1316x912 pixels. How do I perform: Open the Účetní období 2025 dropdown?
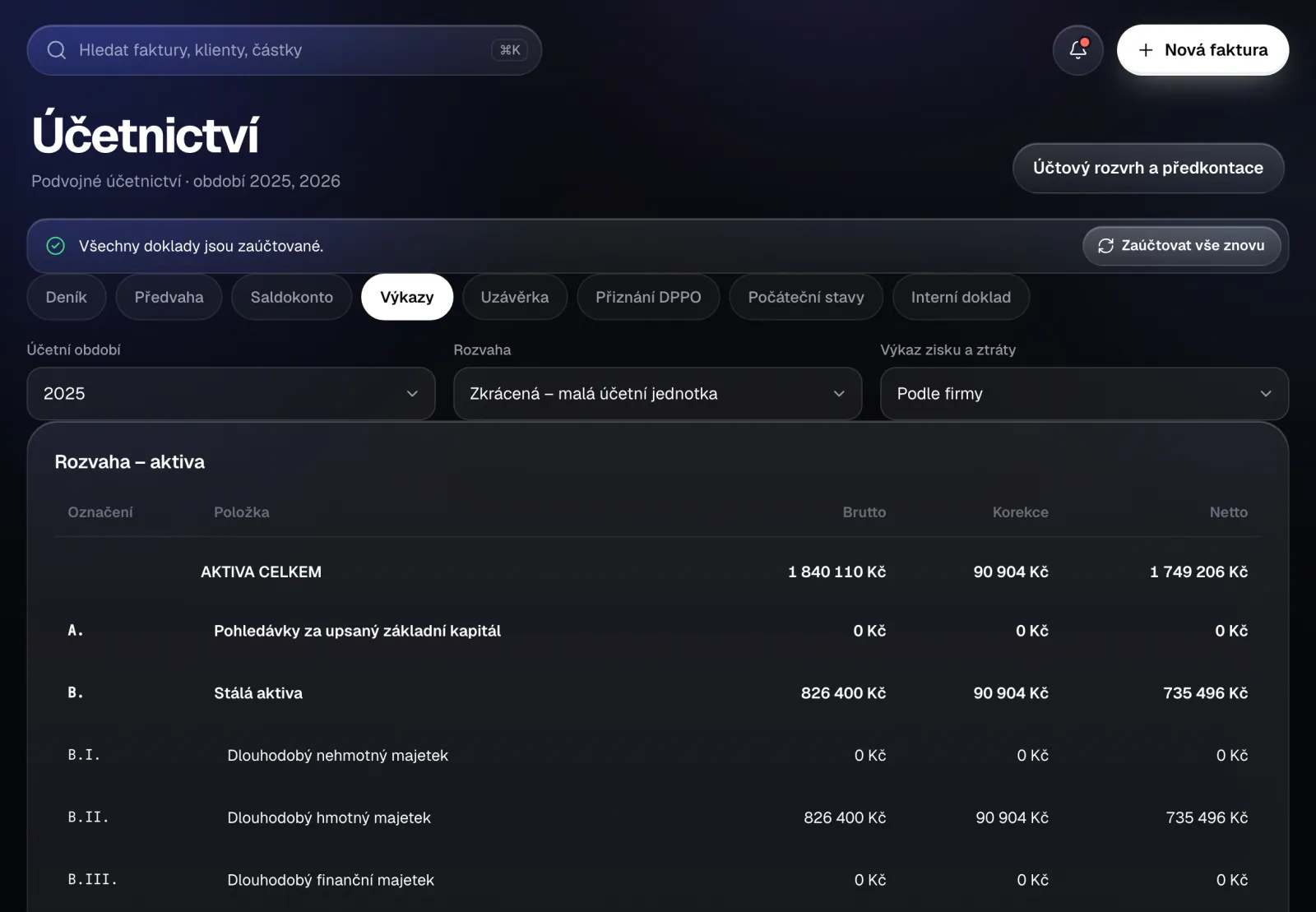[231, 394]
